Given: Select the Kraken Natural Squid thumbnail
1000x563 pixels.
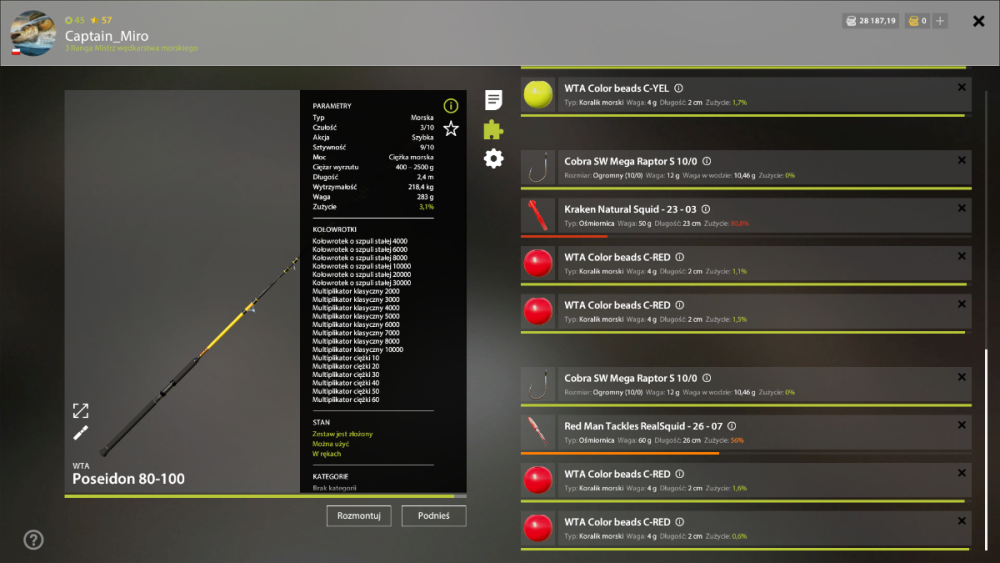Looking at the screenshot, I should coord(538,216).
